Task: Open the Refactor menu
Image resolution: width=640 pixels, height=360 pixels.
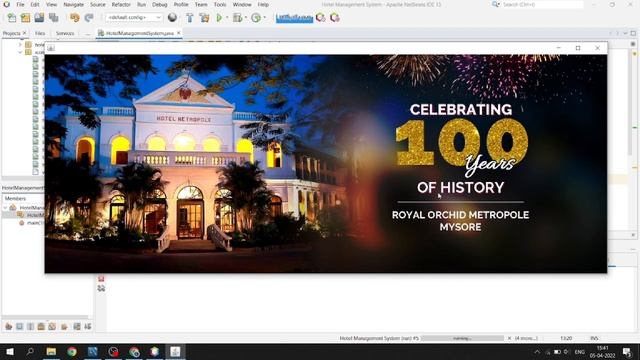Action: 121,4
